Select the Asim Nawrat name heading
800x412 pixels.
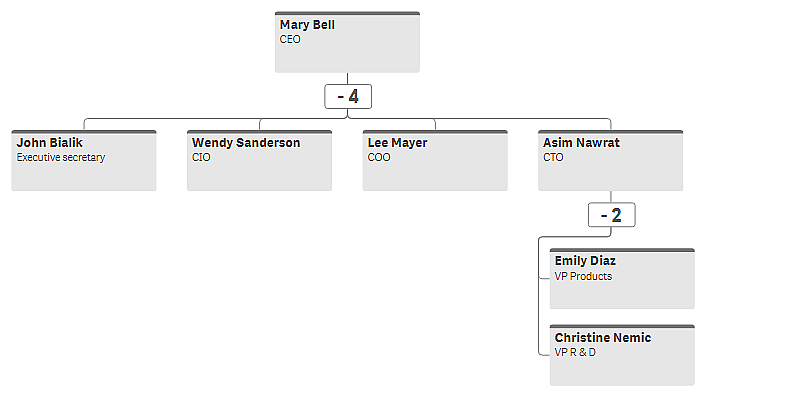pos(581,143)
